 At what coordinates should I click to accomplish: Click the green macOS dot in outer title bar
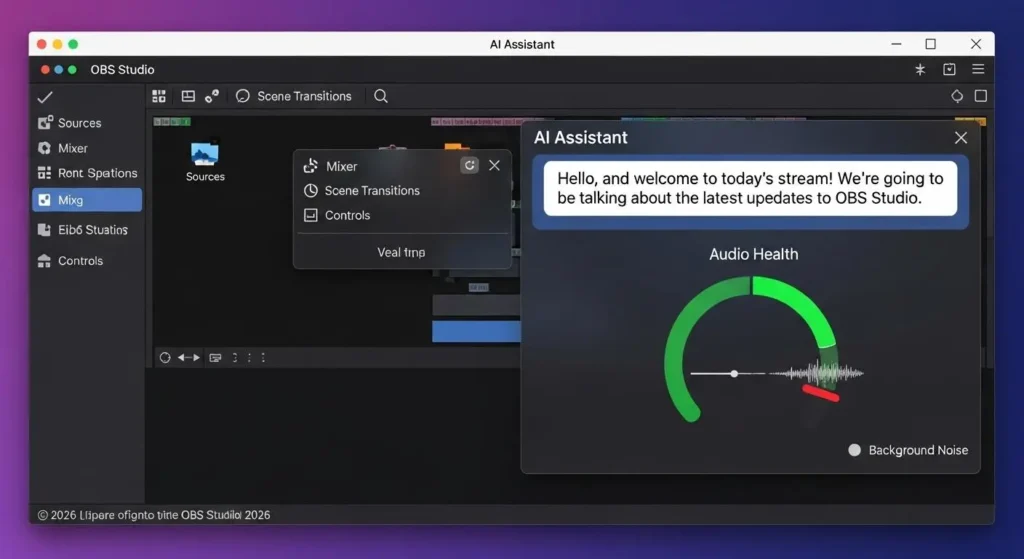tap(73, 44)
